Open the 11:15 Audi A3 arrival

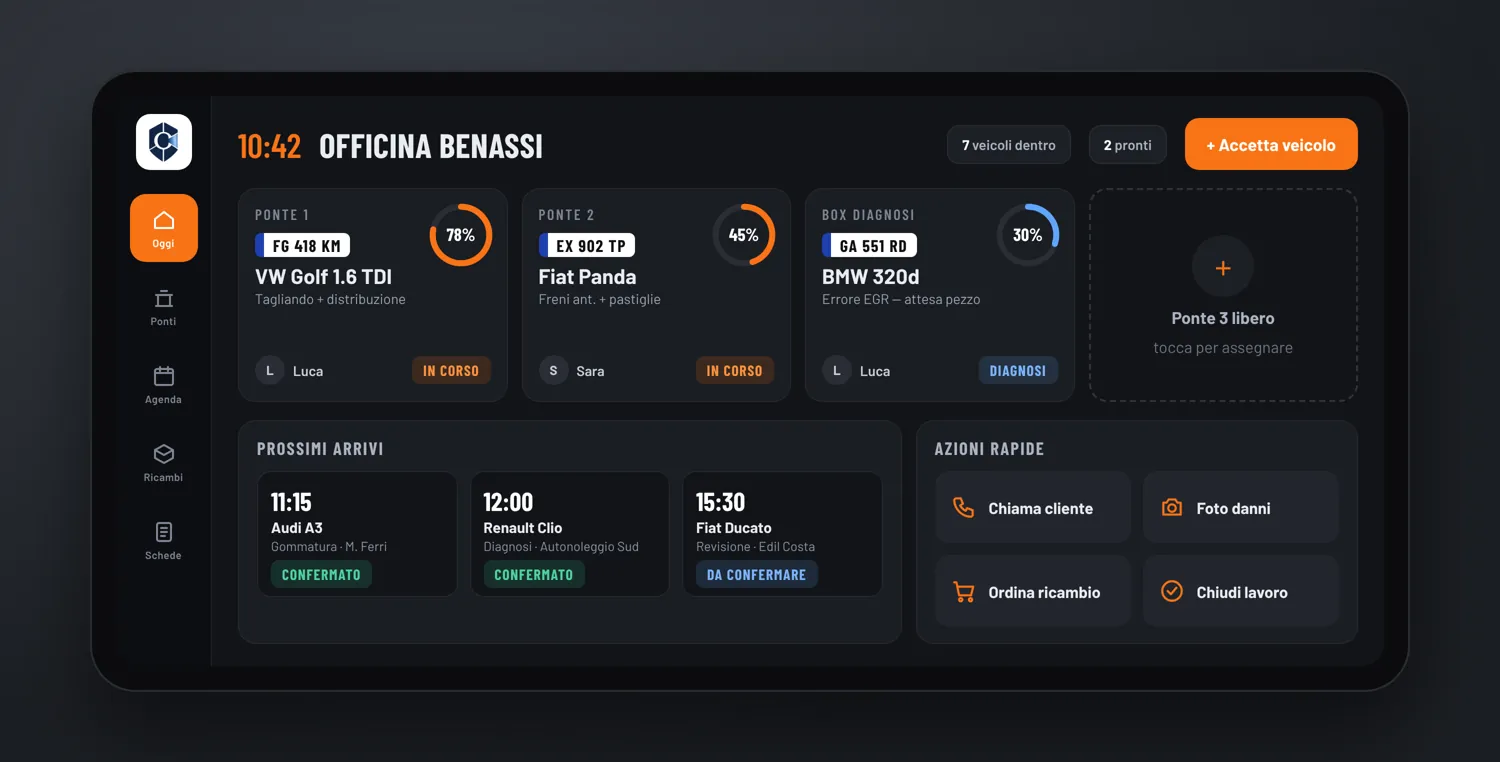(358, 534)
